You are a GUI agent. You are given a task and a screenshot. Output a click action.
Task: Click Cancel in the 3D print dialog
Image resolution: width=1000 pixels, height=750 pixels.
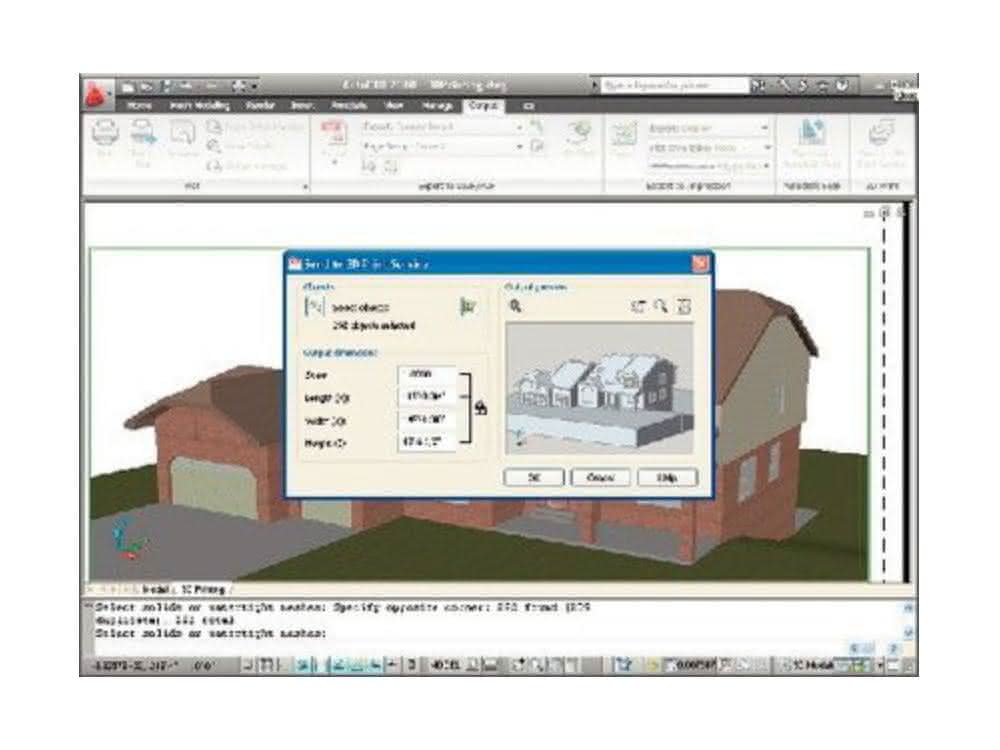pos(600,477)
